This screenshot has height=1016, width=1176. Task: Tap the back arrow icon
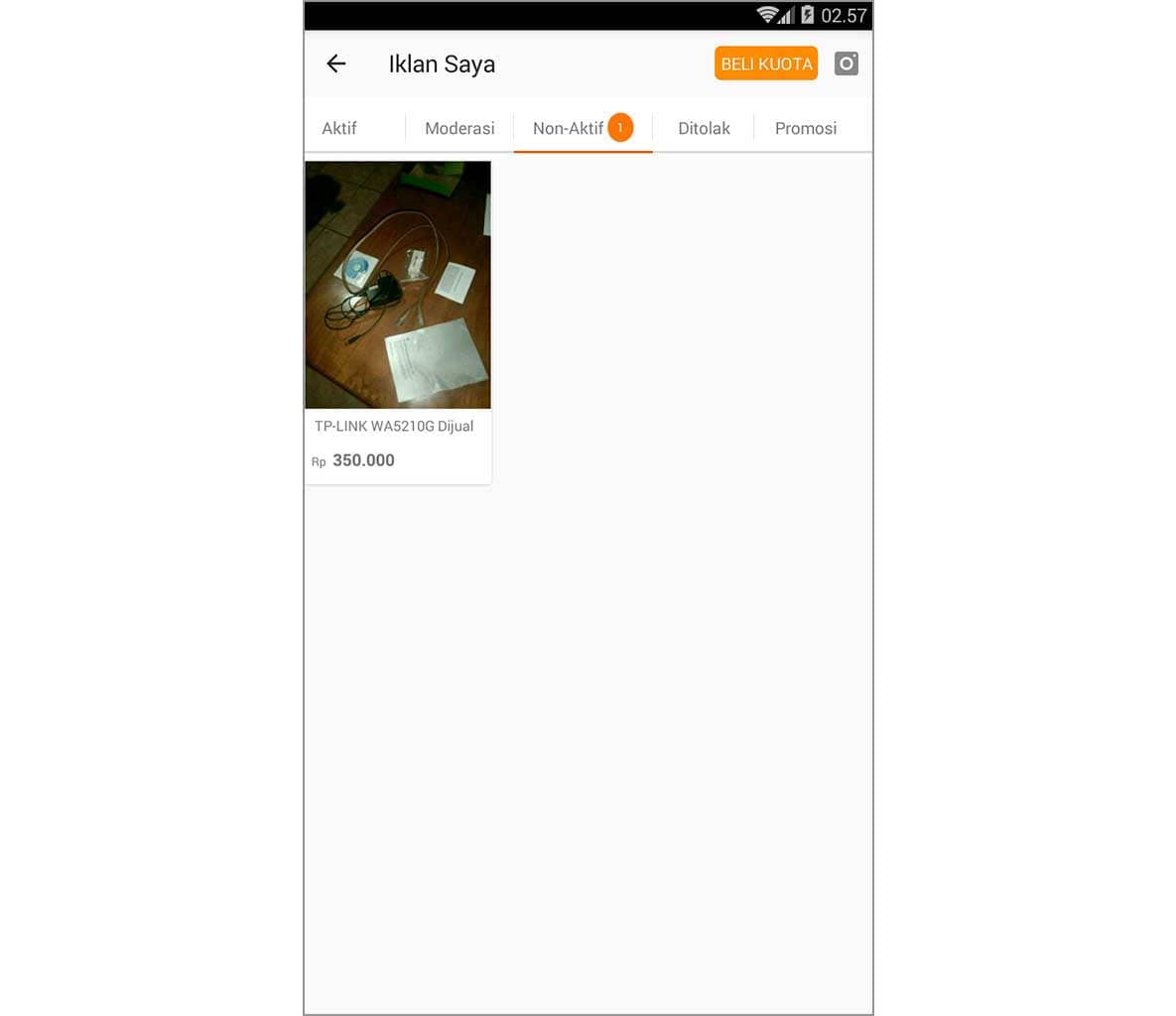336,63
